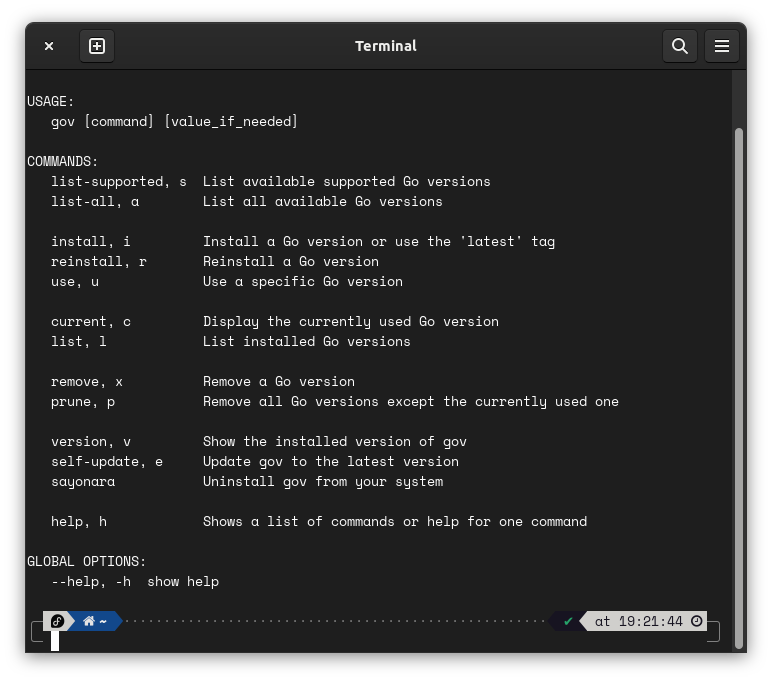Click the white cursor block at prompt

point(55,641)
